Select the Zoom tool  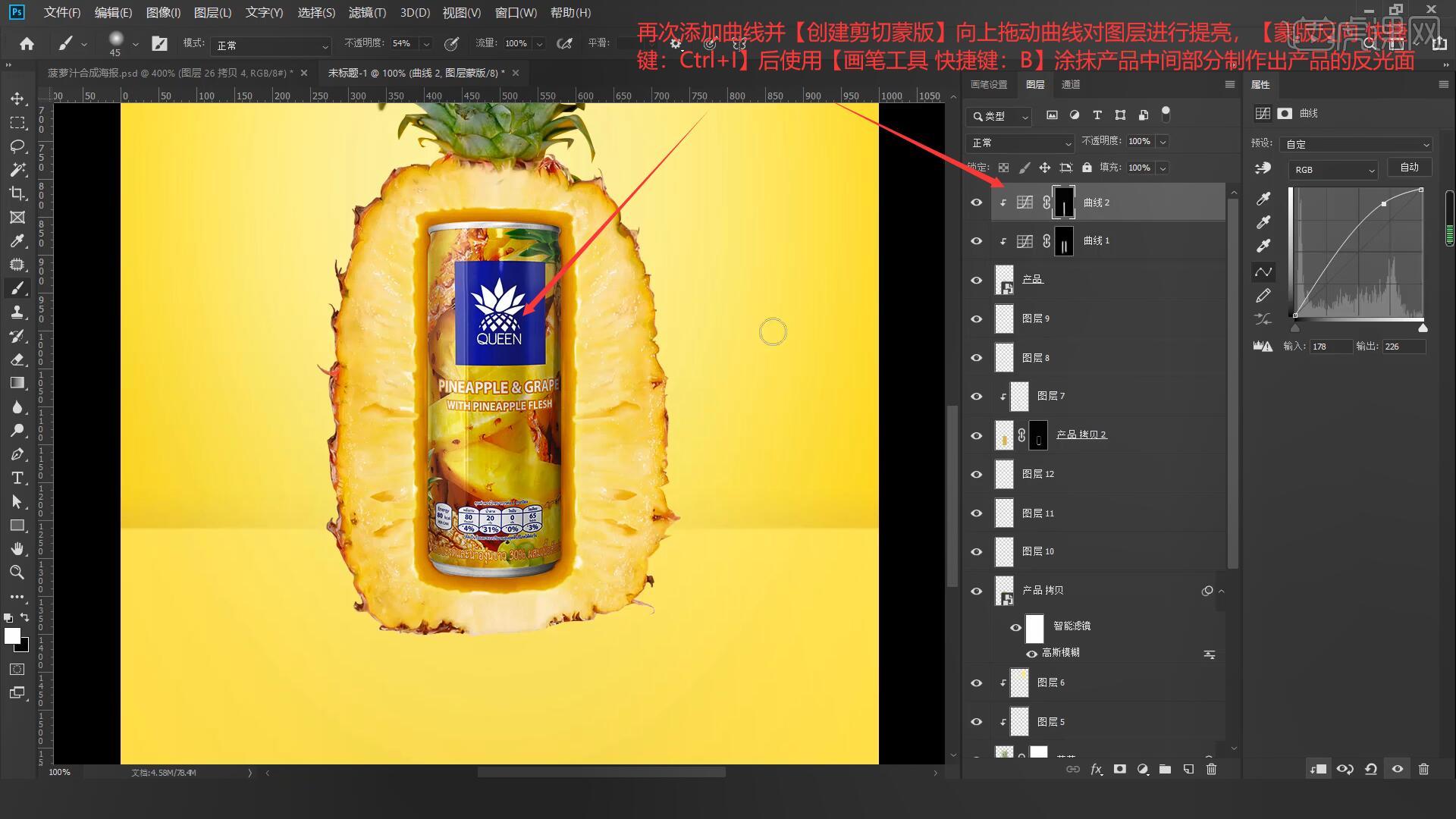click(17, 573)
